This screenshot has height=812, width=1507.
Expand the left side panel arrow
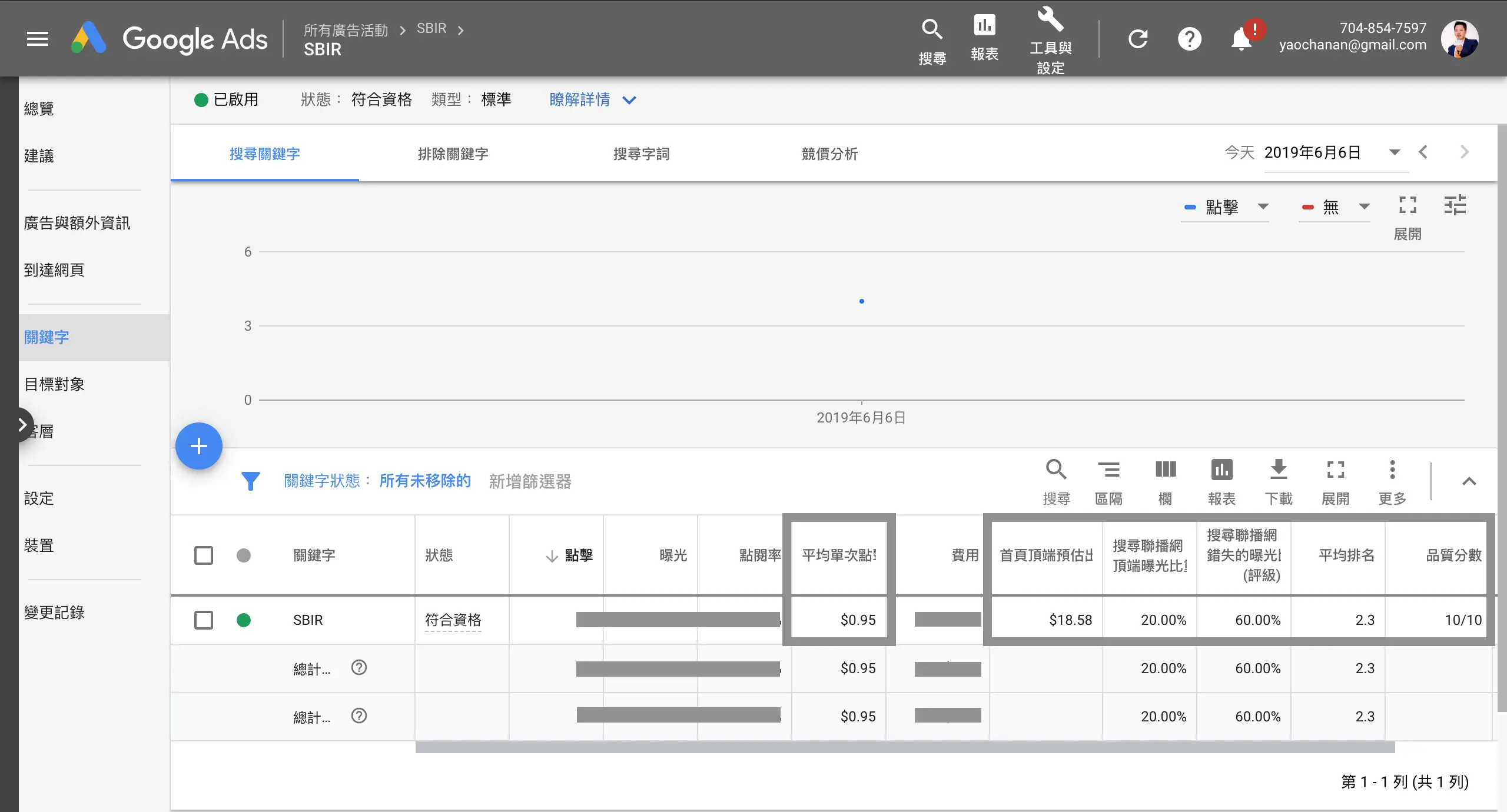click(22, 424)
